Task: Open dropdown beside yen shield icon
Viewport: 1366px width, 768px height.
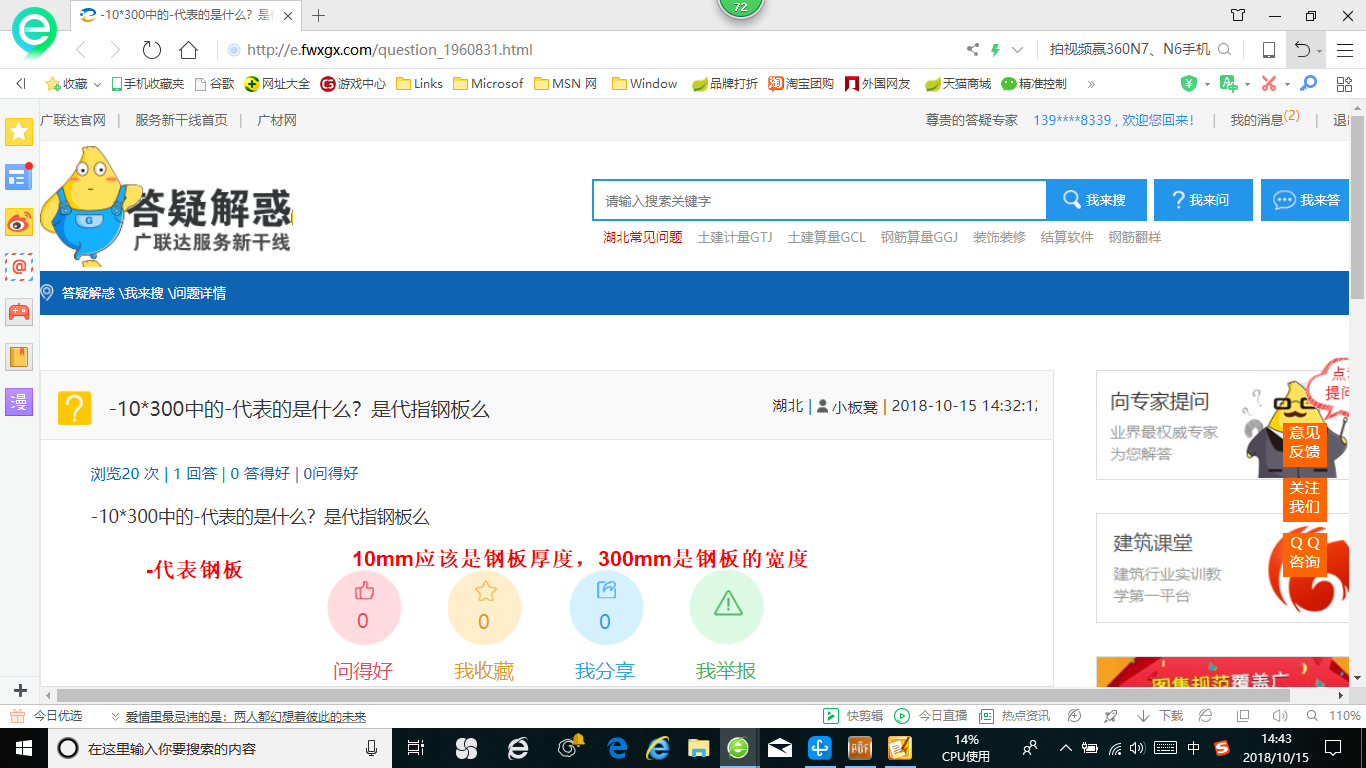Action: 1207,84
